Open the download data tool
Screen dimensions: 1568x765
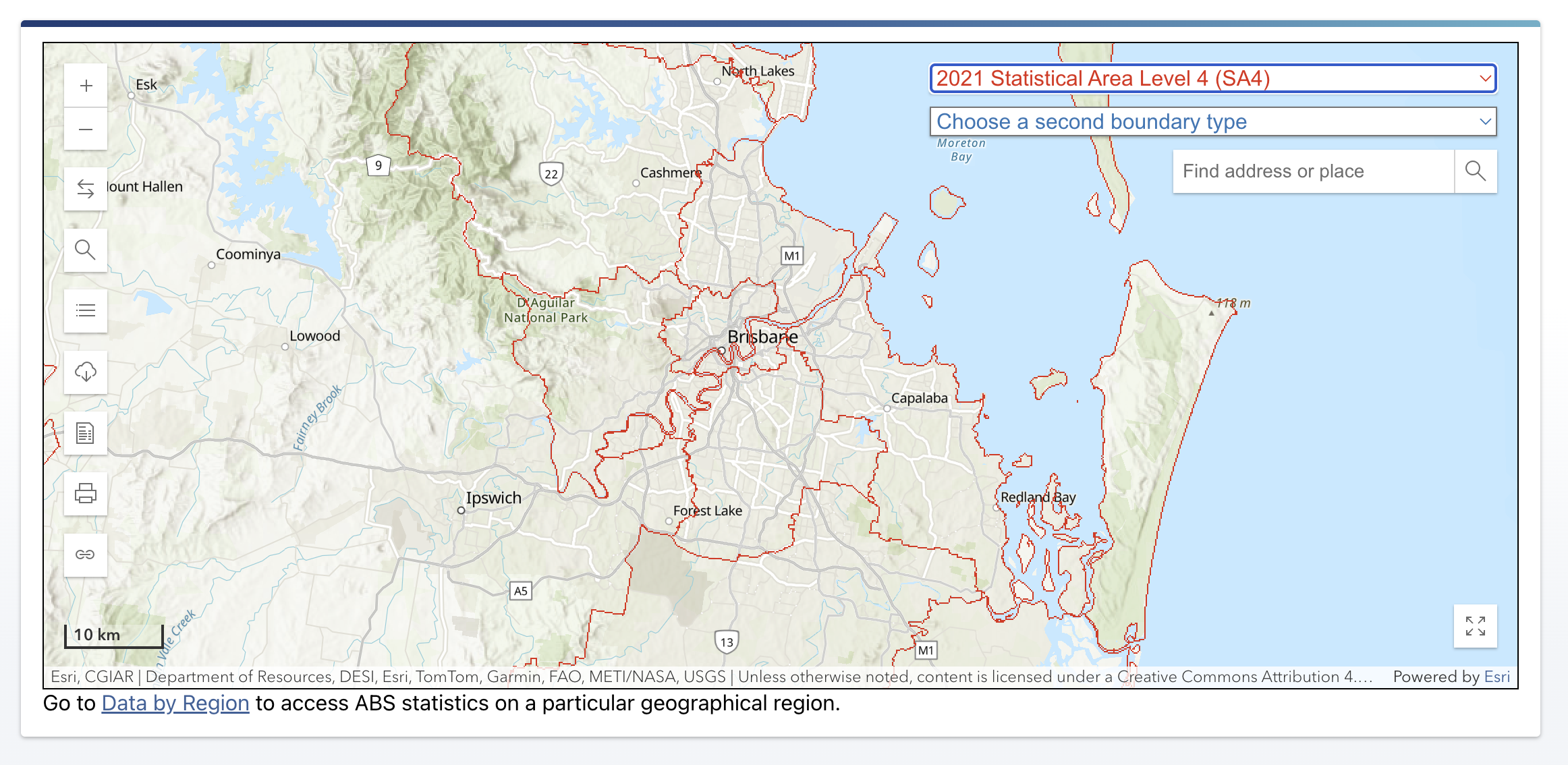[86, 372]
